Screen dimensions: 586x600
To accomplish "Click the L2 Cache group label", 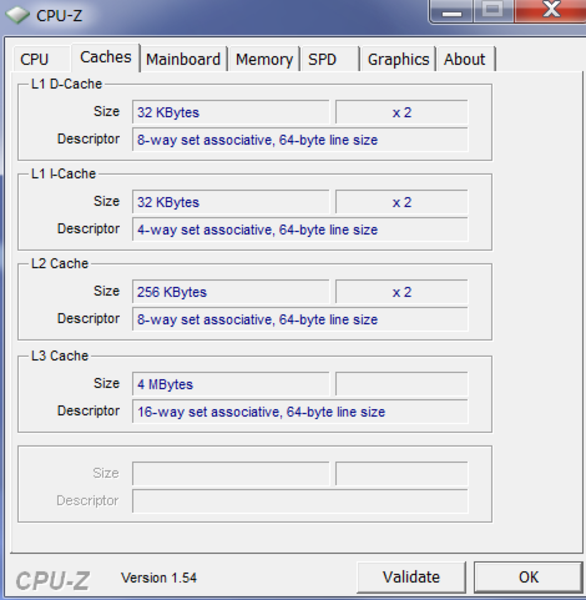I will pos(60,264).
